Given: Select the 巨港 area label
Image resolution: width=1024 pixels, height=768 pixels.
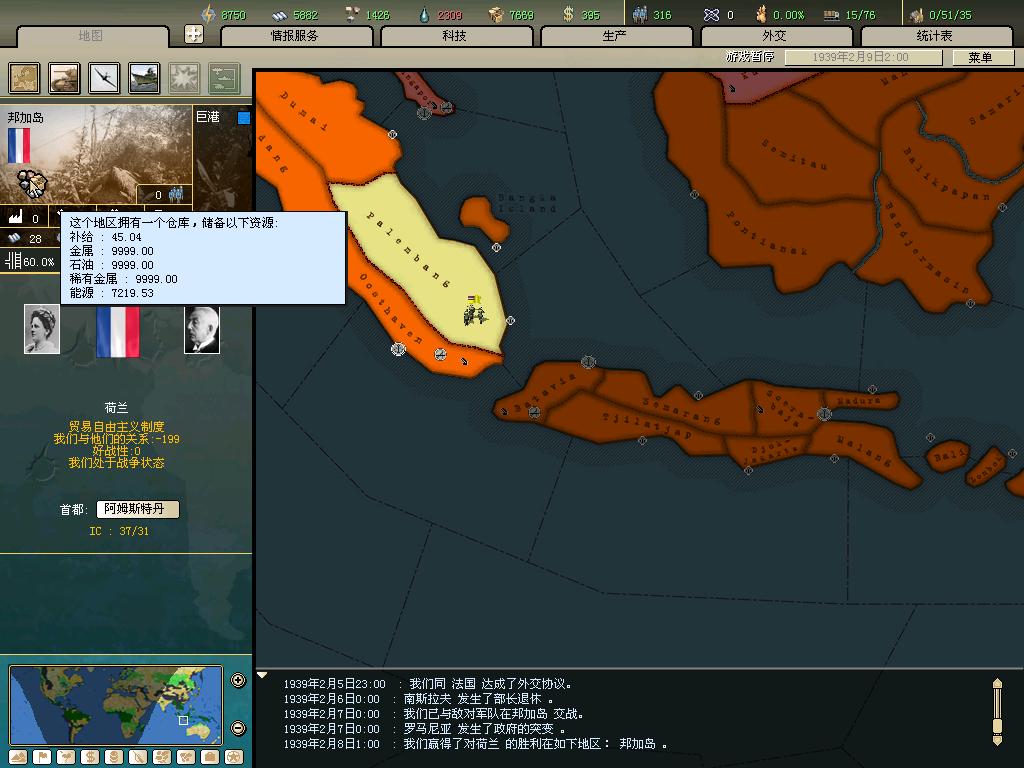Looking at the screenshot, I should (x=208, y=117).
